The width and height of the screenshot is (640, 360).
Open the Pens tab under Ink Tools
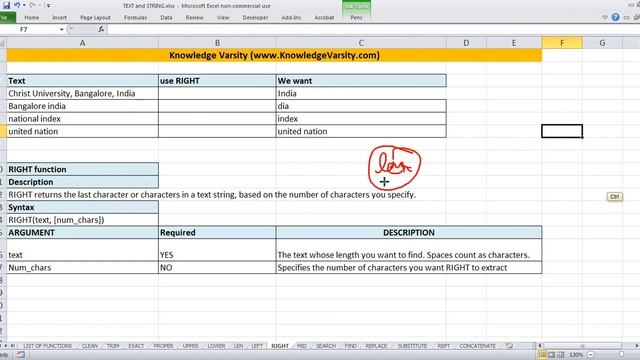point(356,18)
